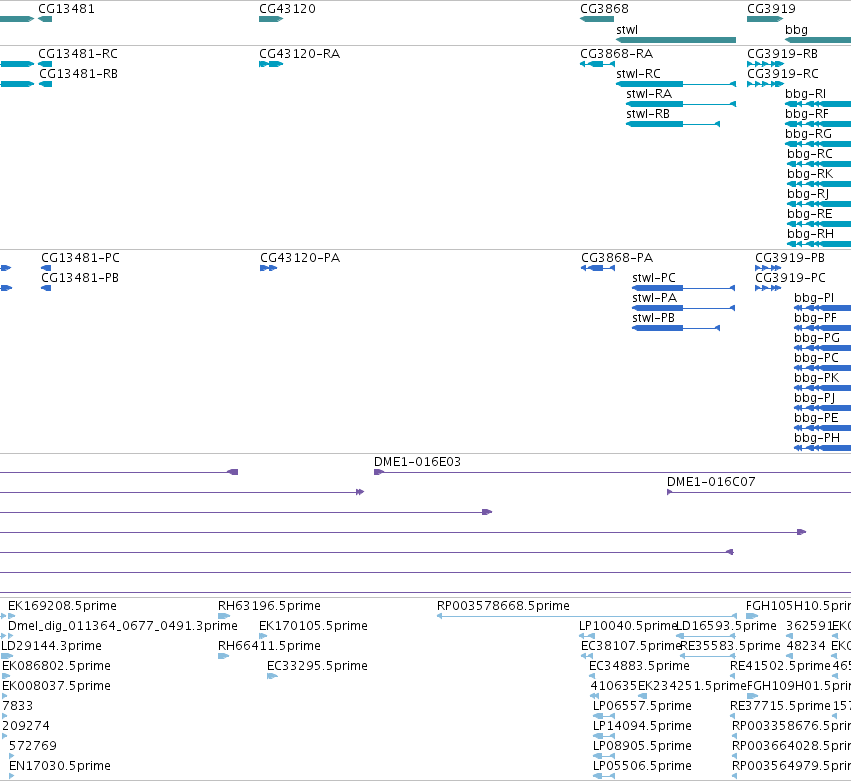Click the bbg-PC protein label

point(816,358)
